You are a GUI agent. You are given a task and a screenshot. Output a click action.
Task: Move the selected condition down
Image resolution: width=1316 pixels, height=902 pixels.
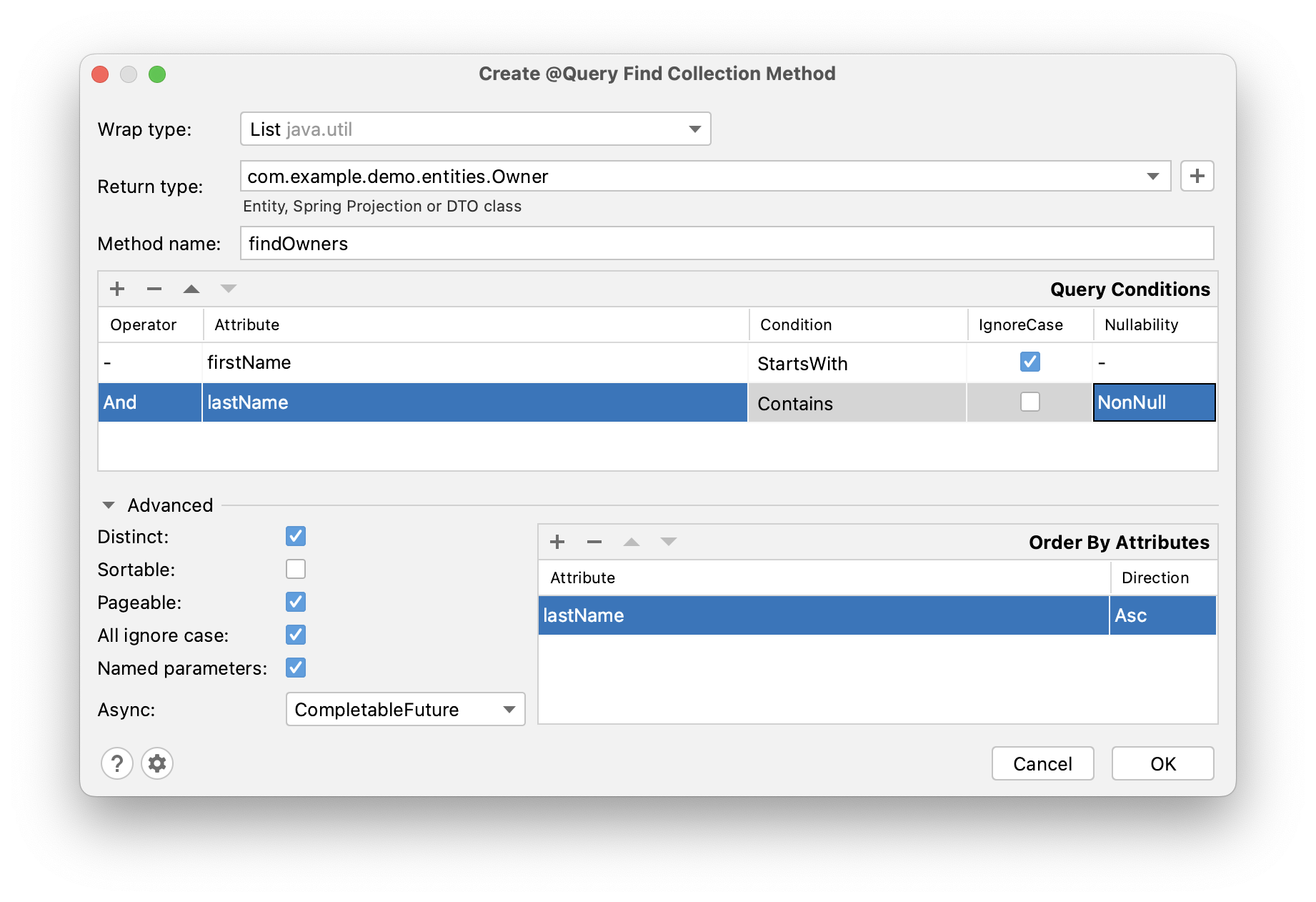[229, 289]
